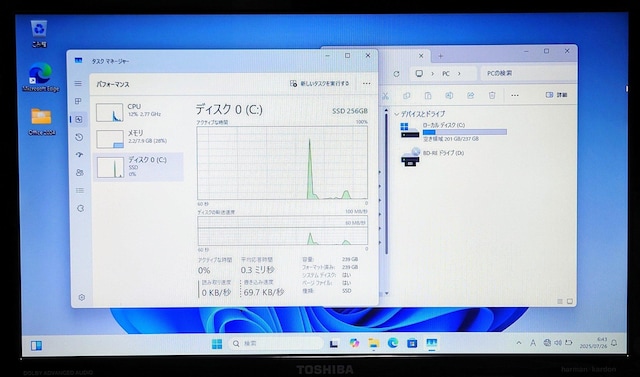Viewport: 640px width, 377px height.
Task: Open Copilot from taskbar
Action: pyautogui.click(x=354, y=344)
